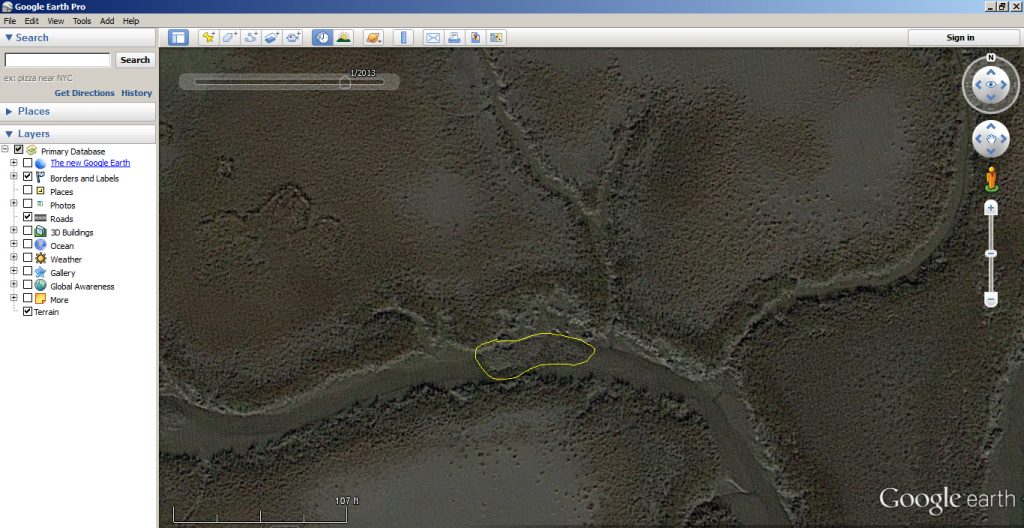Image resolution: width=1024 pixels, height=528 pixels.
Task: Click the hand at the move joystick center
Action: click(991, 139)
